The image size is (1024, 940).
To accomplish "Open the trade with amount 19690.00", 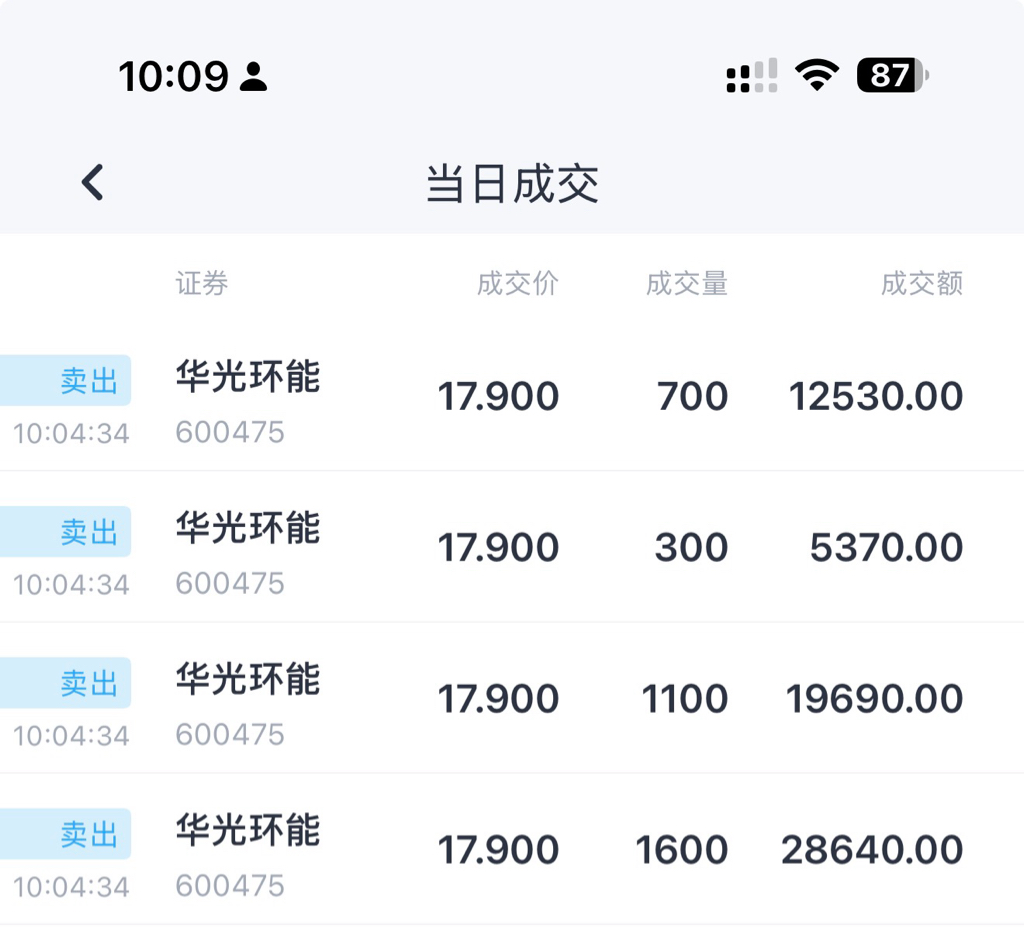I will pyautogui.click(x=874, y=699).
